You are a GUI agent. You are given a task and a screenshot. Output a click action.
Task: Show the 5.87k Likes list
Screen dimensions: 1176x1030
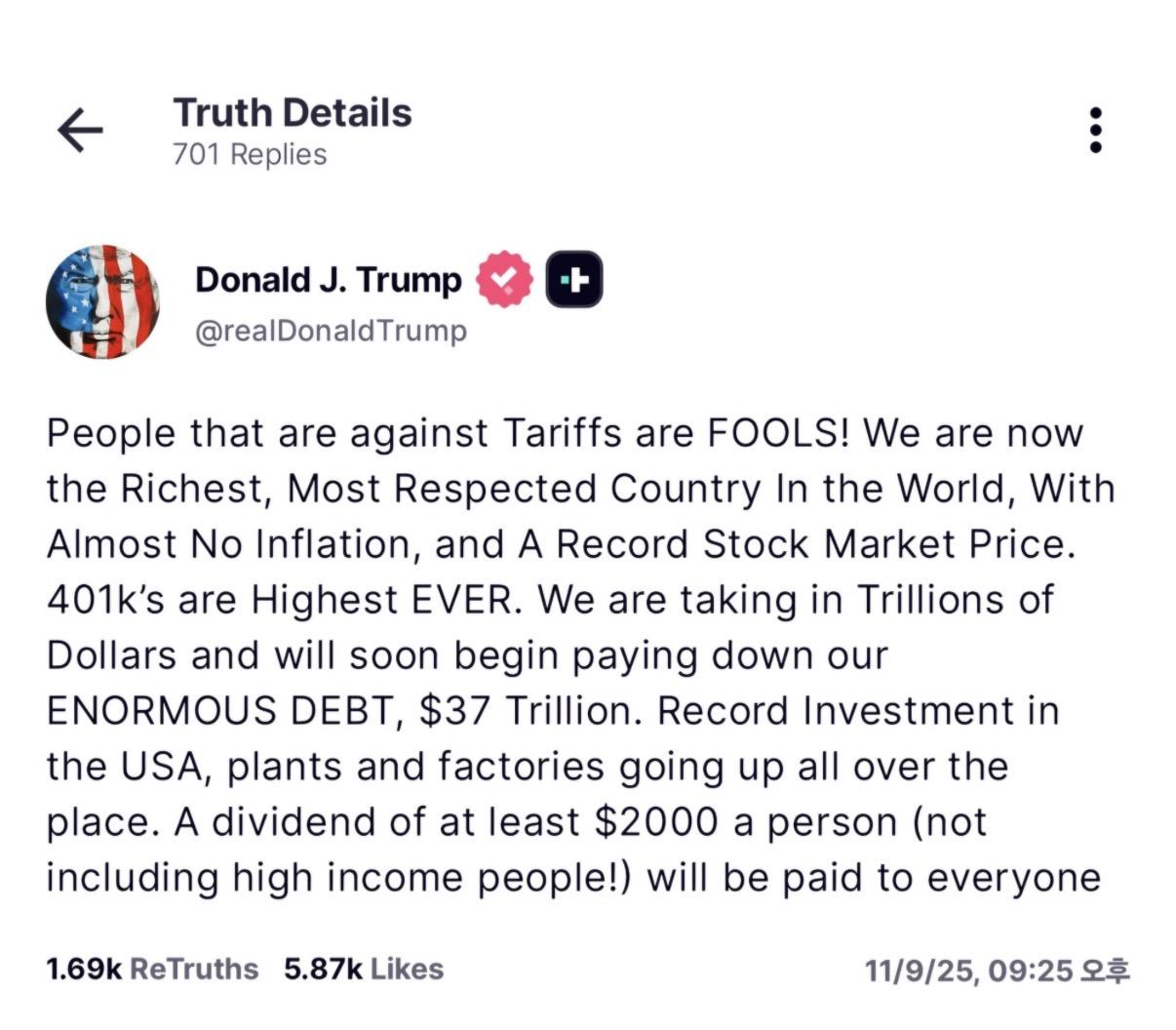[x=364, y=969]
